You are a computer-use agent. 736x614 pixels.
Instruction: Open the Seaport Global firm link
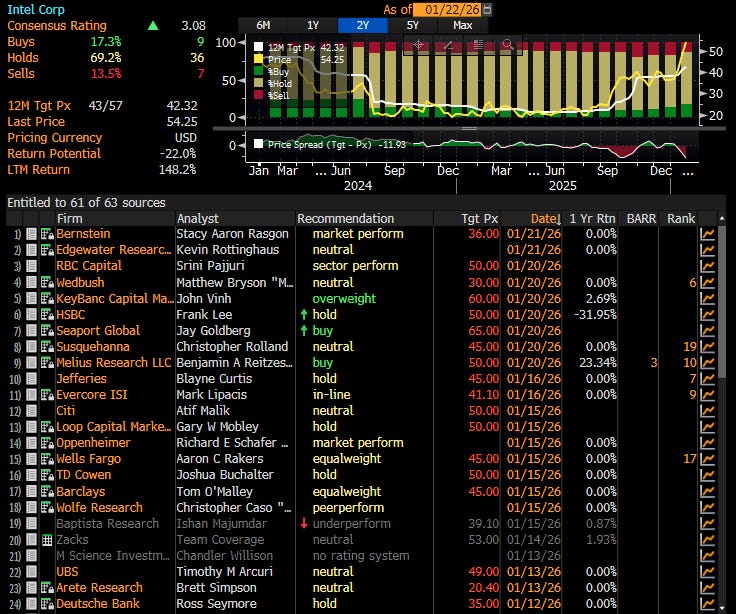[98, 330]
